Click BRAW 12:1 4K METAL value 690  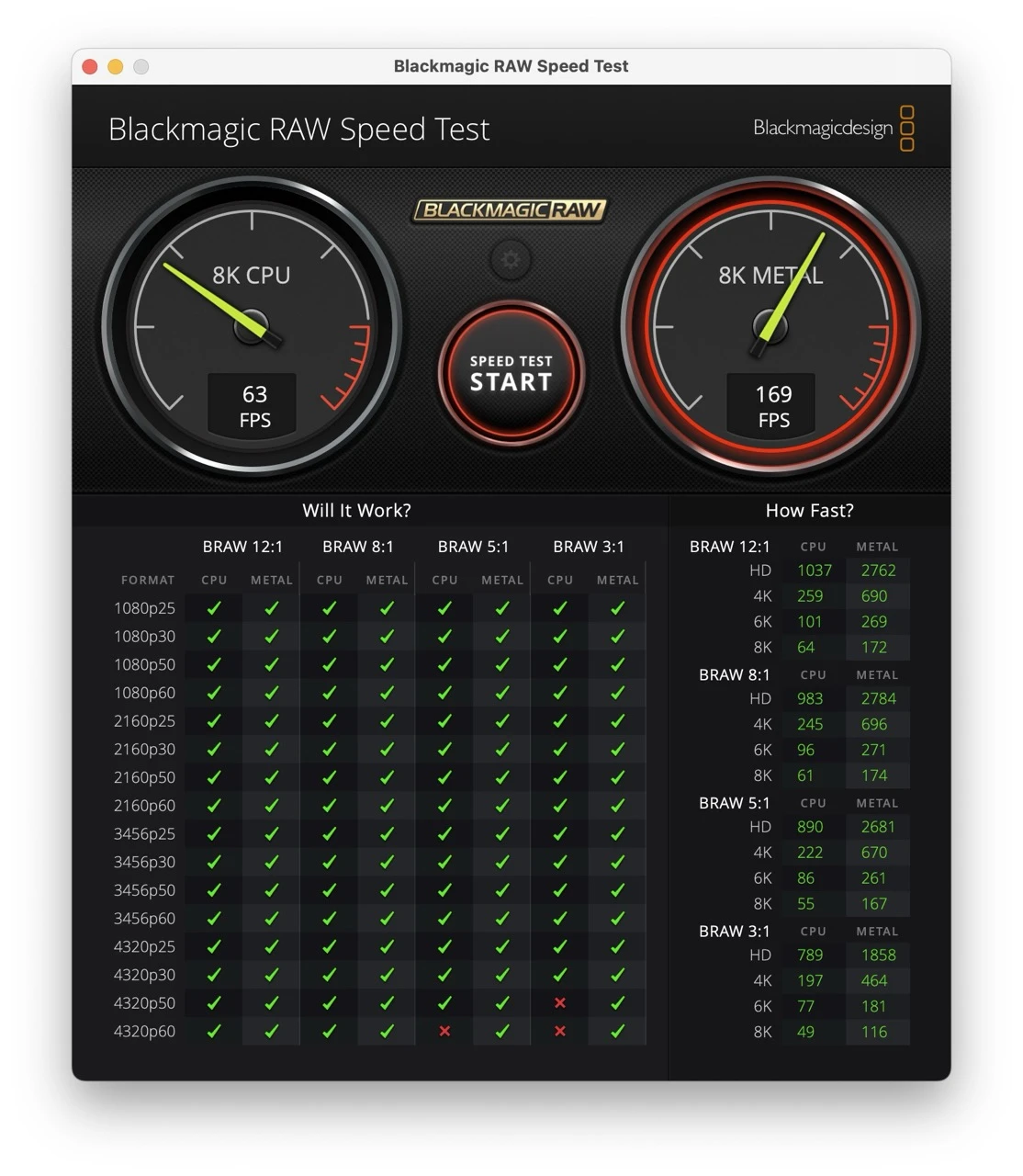(874, 596)
